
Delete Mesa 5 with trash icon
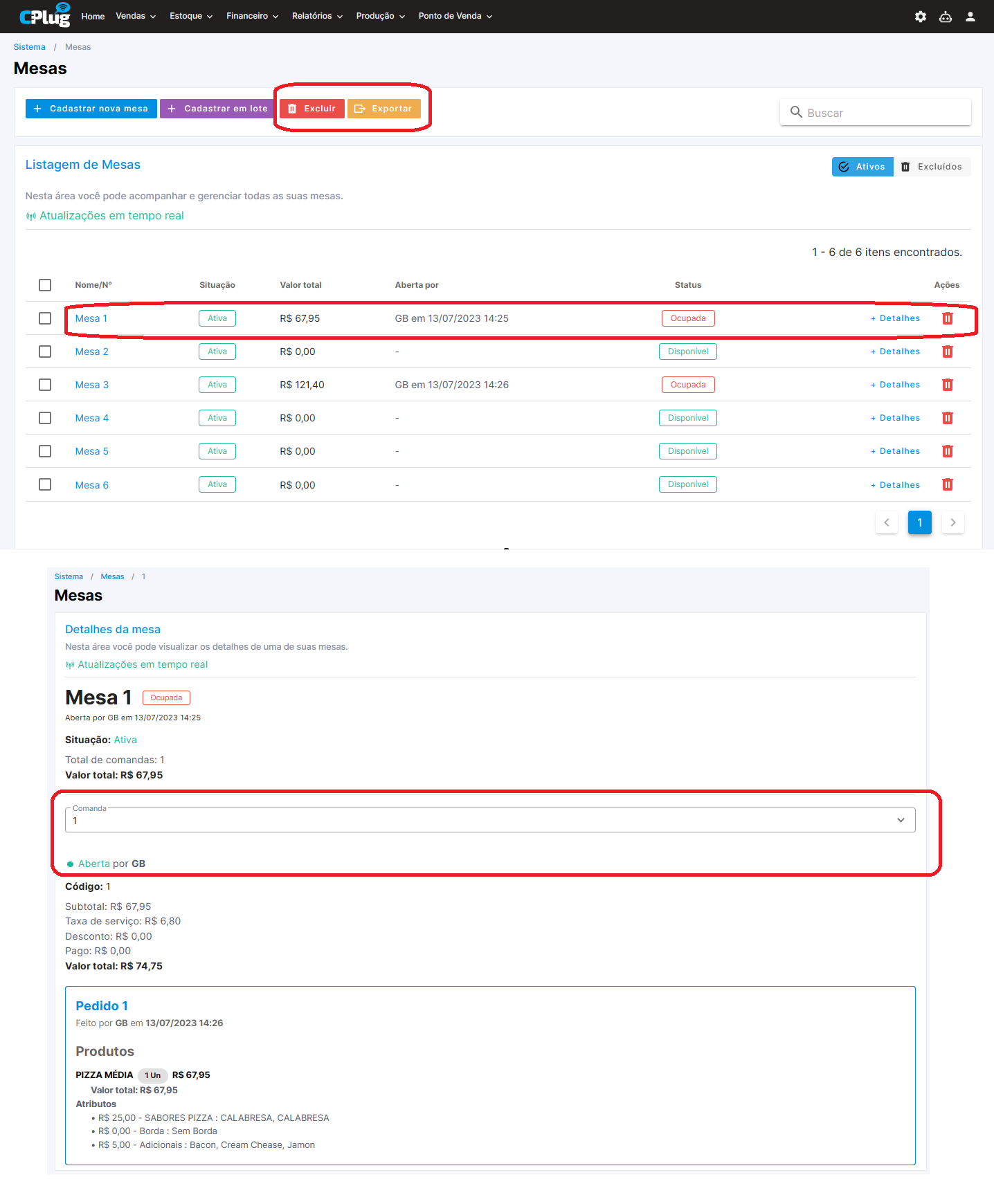pyautogui.click(x=947, y=451)
